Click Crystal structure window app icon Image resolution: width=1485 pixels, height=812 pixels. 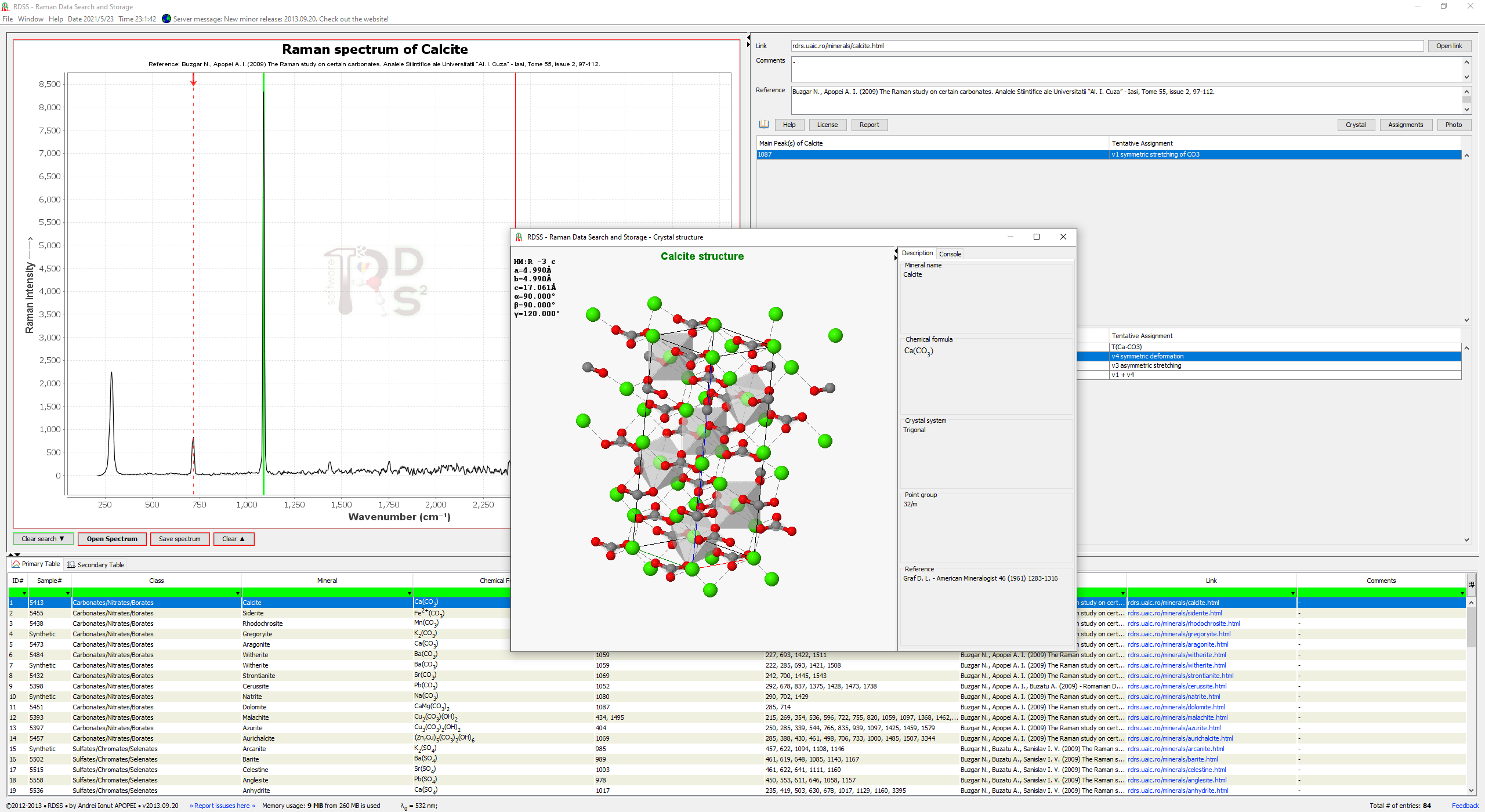[519, 237]
